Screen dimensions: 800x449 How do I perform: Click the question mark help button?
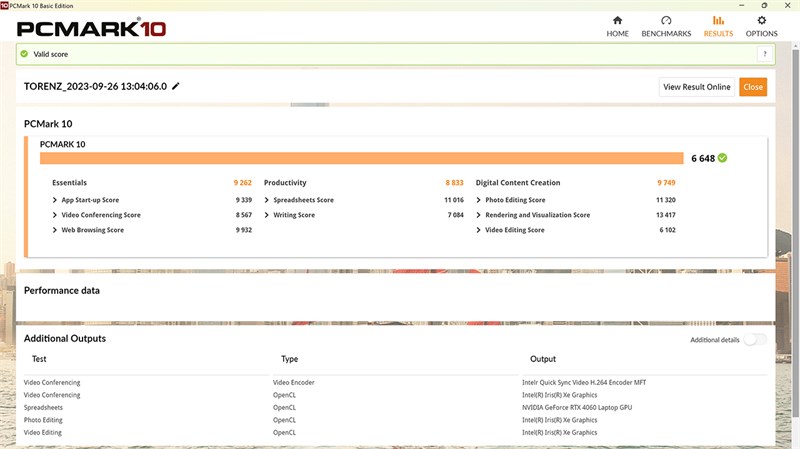(x=764, y=54)
